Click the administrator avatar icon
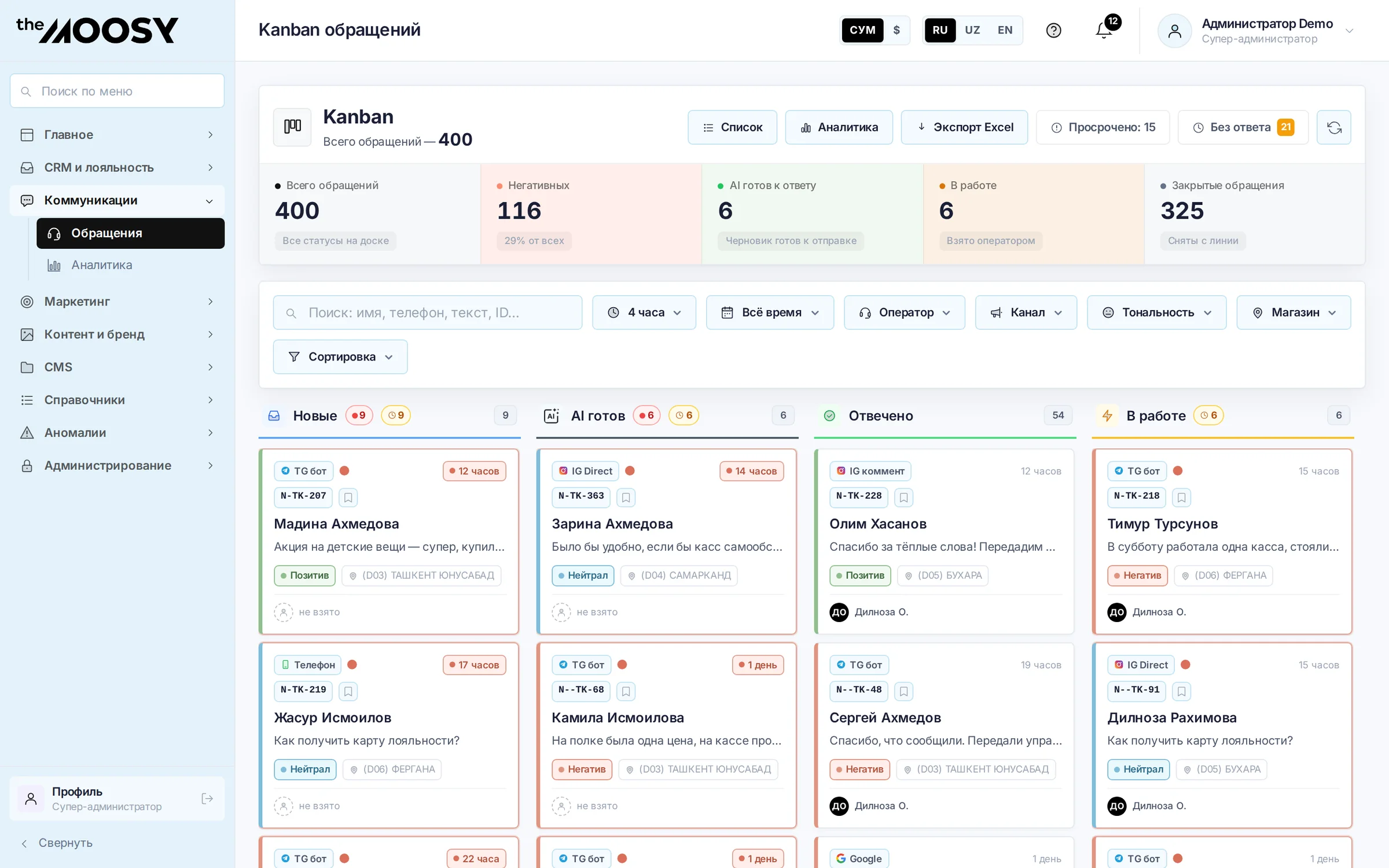 pyautogui.click(x=1174, y=31)
